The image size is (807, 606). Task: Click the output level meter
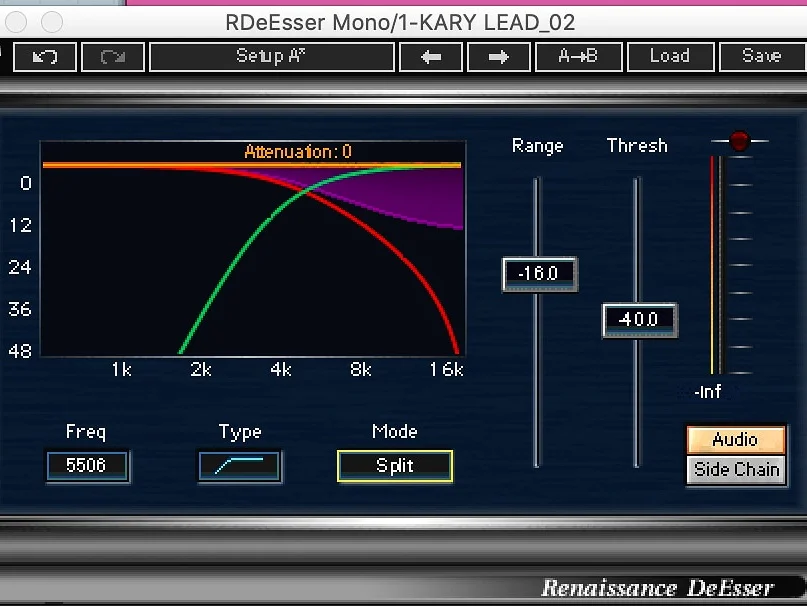pos(716,265)
